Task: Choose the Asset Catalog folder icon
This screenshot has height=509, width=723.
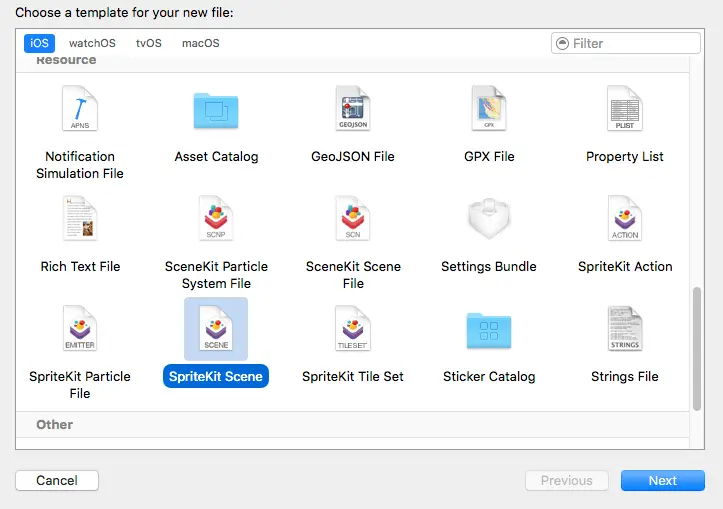Action: [216, 109]
